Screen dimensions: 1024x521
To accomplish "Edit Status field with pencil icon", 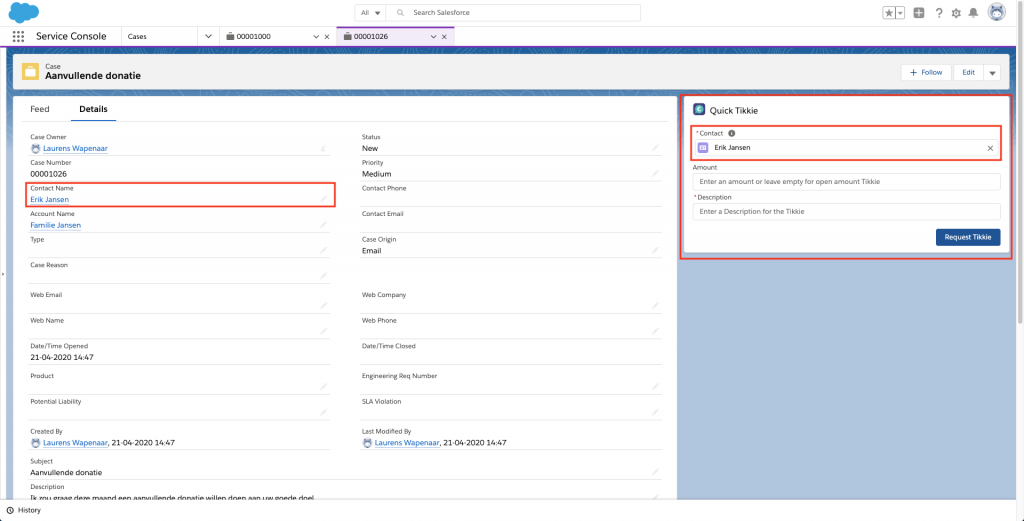I will 655,148.
